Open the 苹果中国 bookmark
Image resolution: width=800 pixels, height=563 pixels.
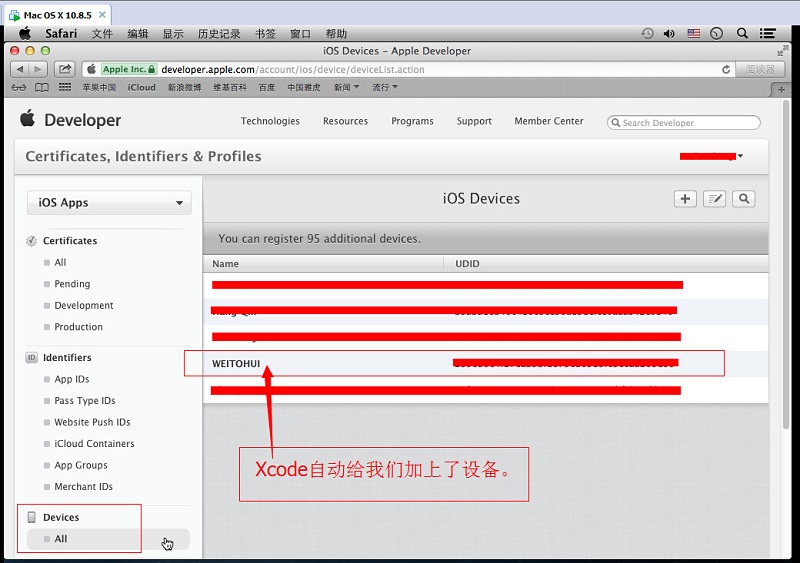coord(99,87)
